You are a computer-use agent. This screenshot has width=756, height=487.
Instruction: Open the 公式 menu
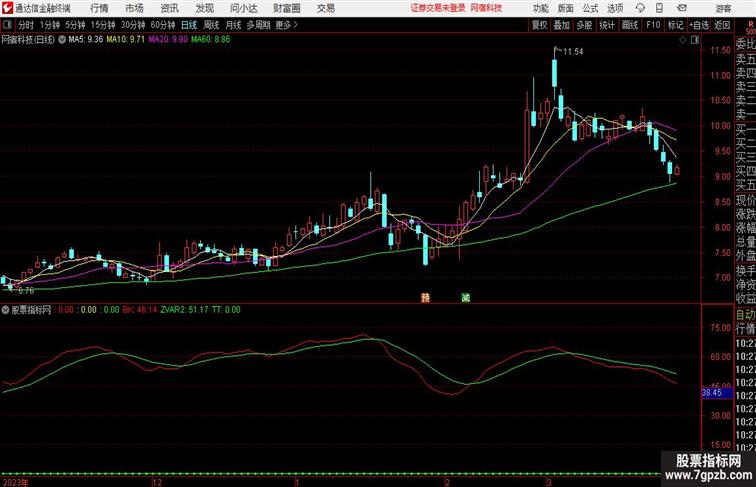[590, 8]
